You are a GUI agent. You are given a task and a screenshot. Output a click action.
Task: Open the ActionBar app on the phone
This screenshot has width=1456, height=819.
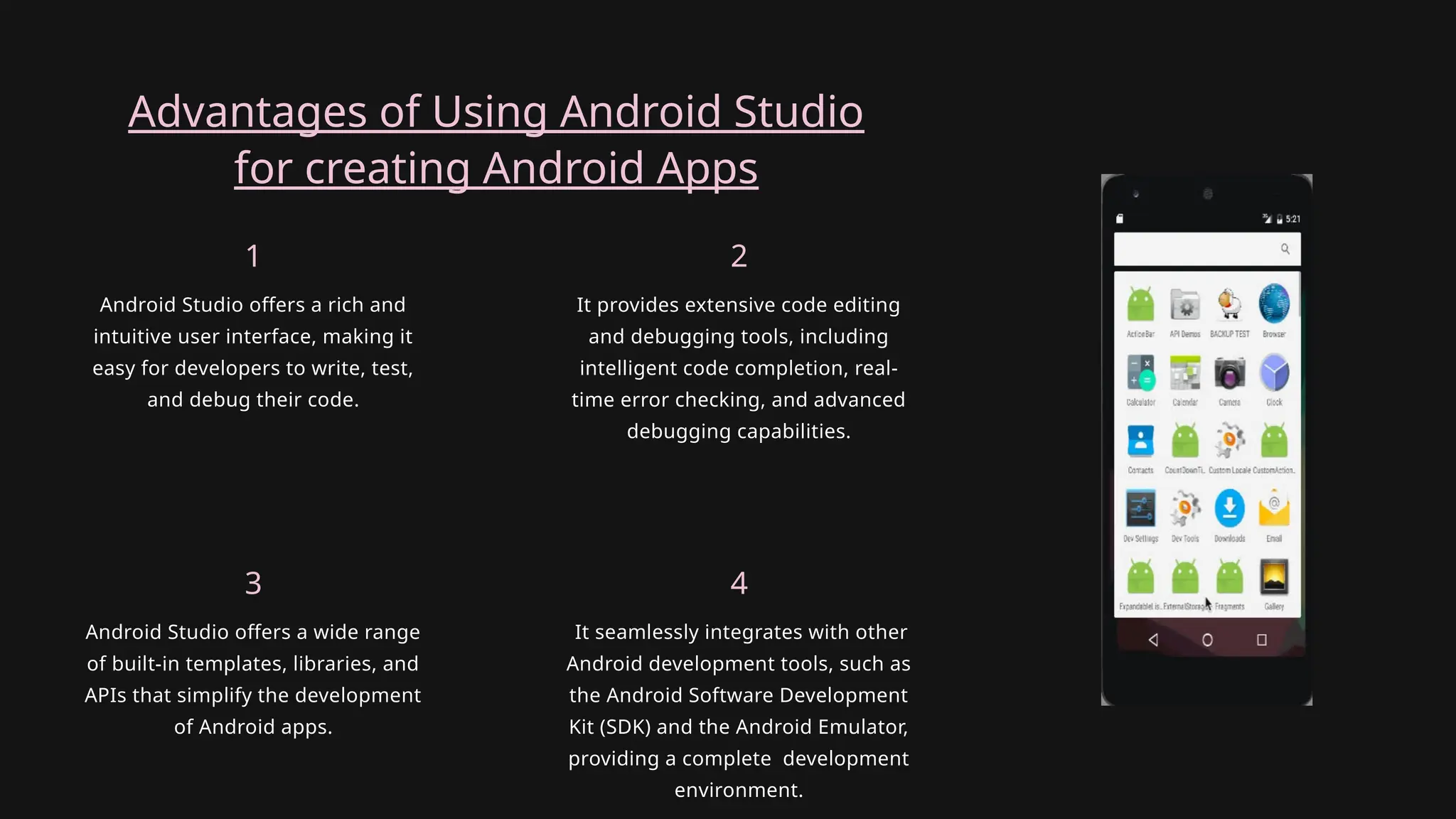(1140, 305)
